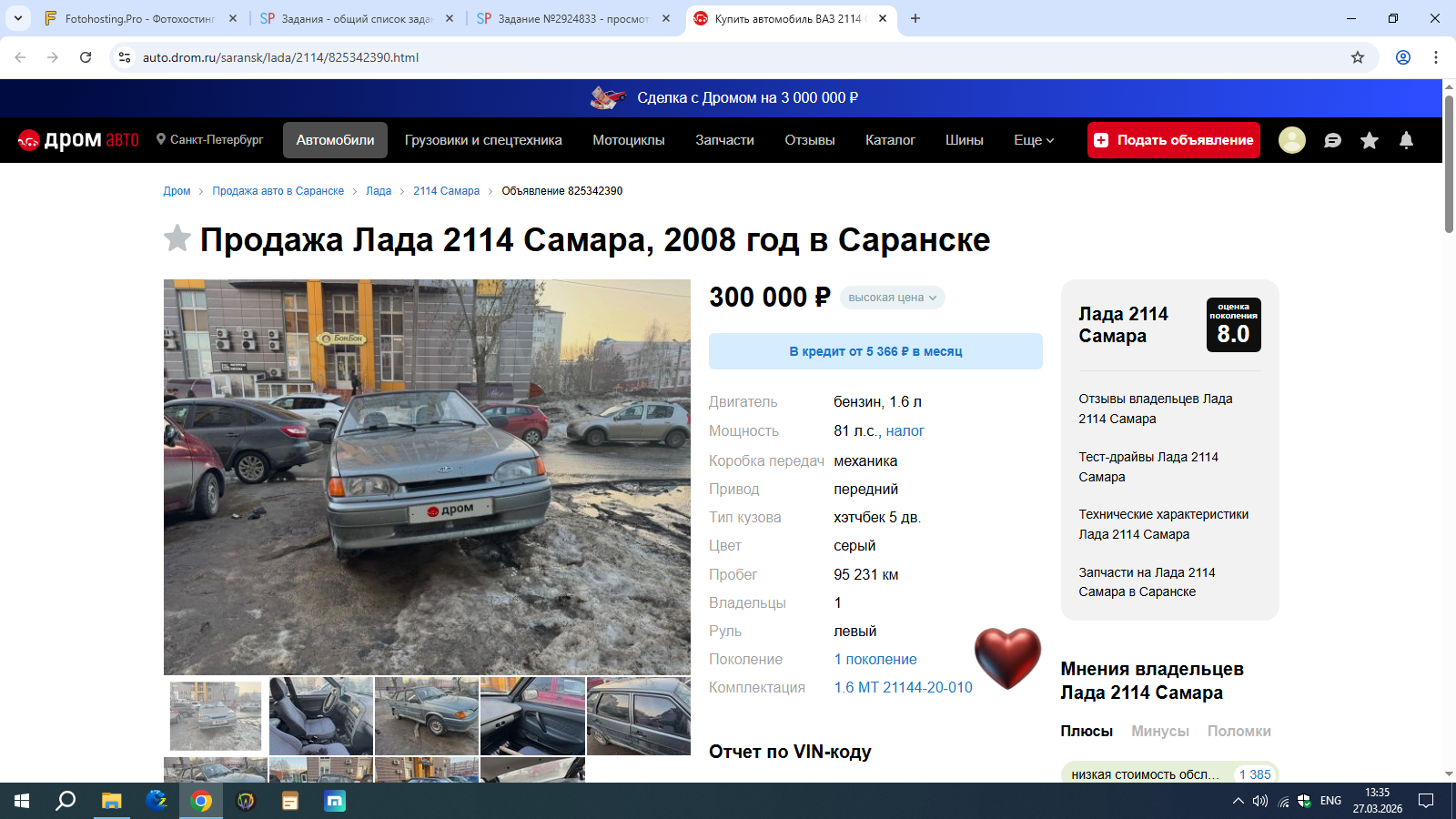Open Chrome's three-dot menu
1456x819 pixels.
[x=1436, y=57]
